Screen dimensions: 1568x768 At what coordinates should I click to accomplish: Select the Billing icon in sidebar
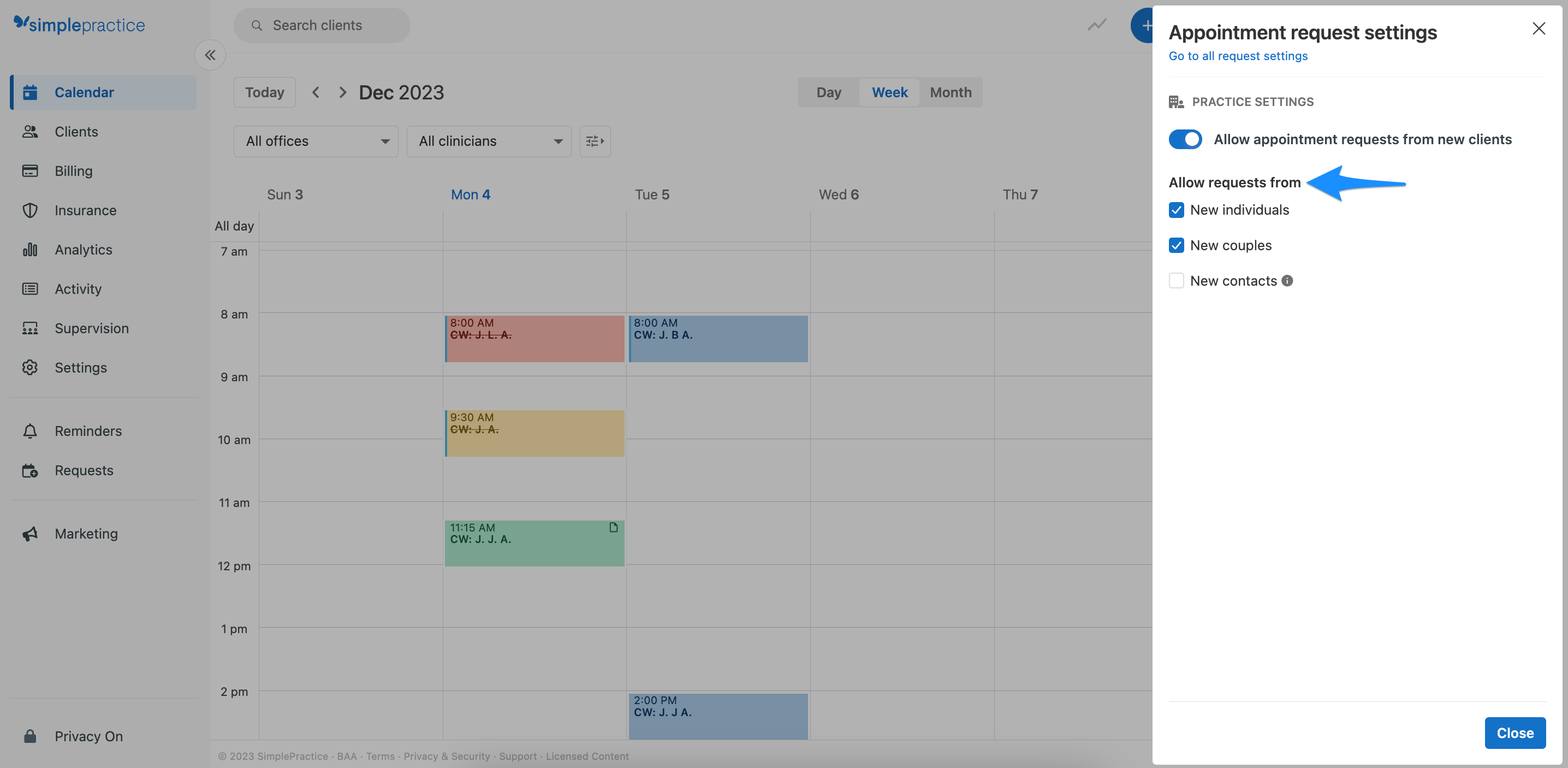click(30, 170)
